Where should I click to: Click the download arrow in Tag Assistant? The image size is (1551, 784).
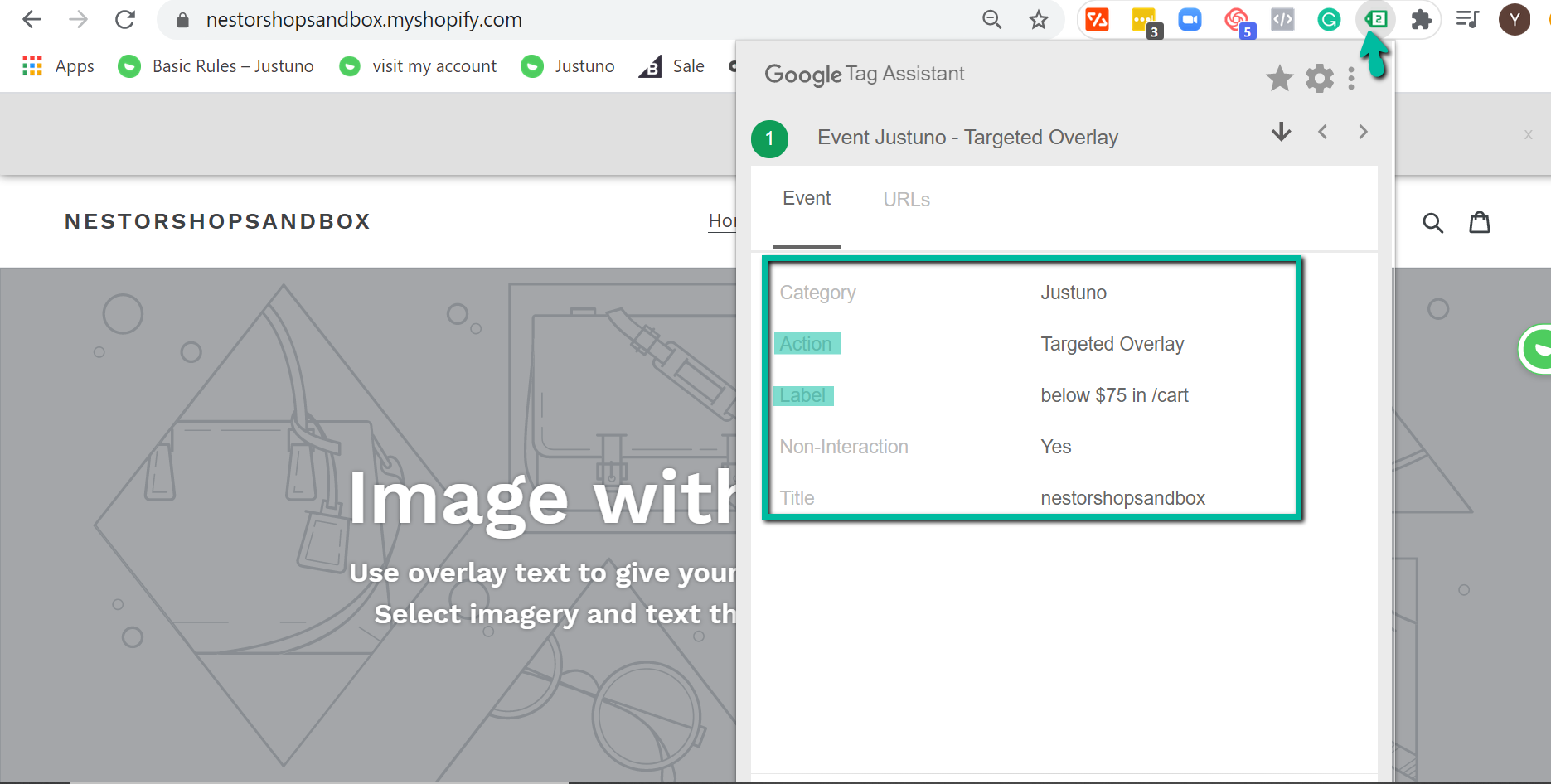(x=1281, y=133)
